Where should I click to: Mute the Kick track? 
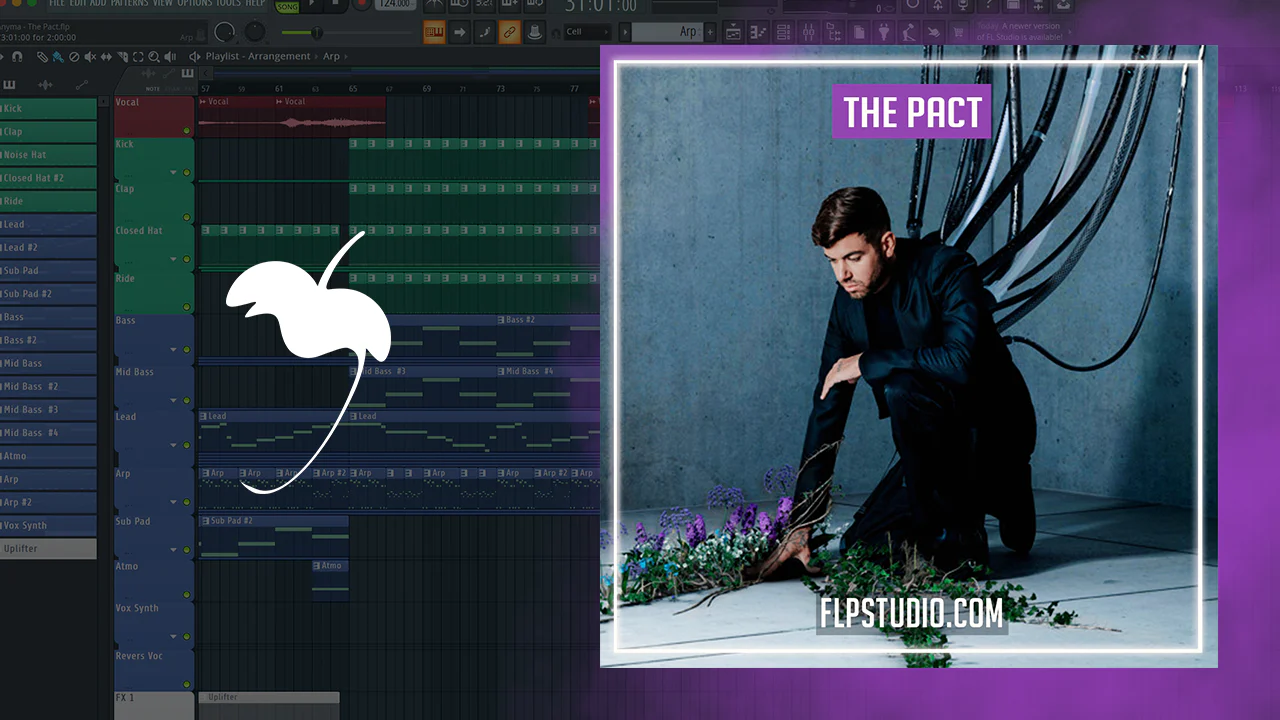click(x=186, y=173)
